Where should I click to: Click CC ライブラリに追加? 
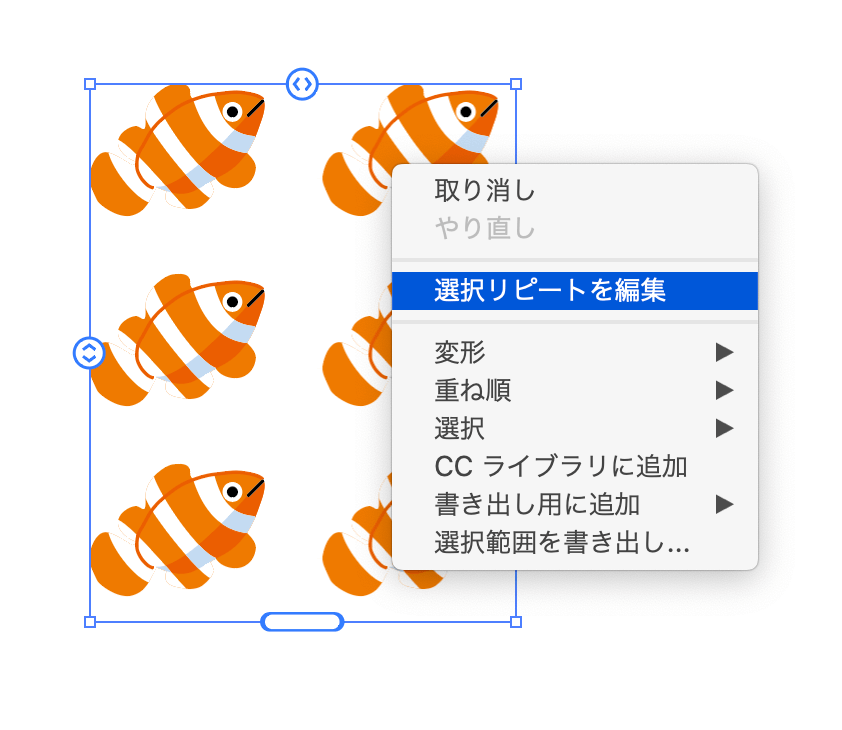575,466
